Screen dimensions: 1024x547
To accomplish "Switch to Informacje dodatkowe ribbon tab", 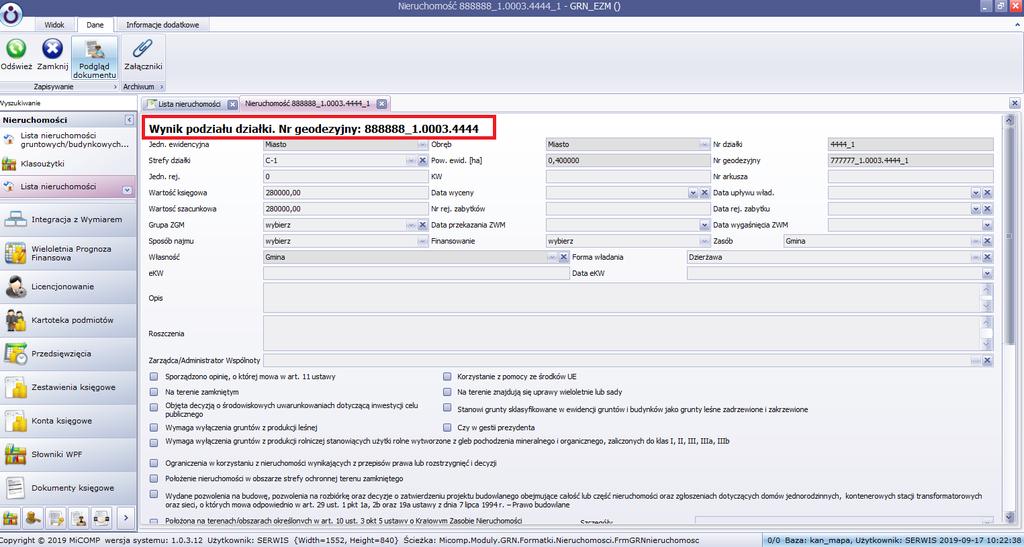I will pos(163,25).
